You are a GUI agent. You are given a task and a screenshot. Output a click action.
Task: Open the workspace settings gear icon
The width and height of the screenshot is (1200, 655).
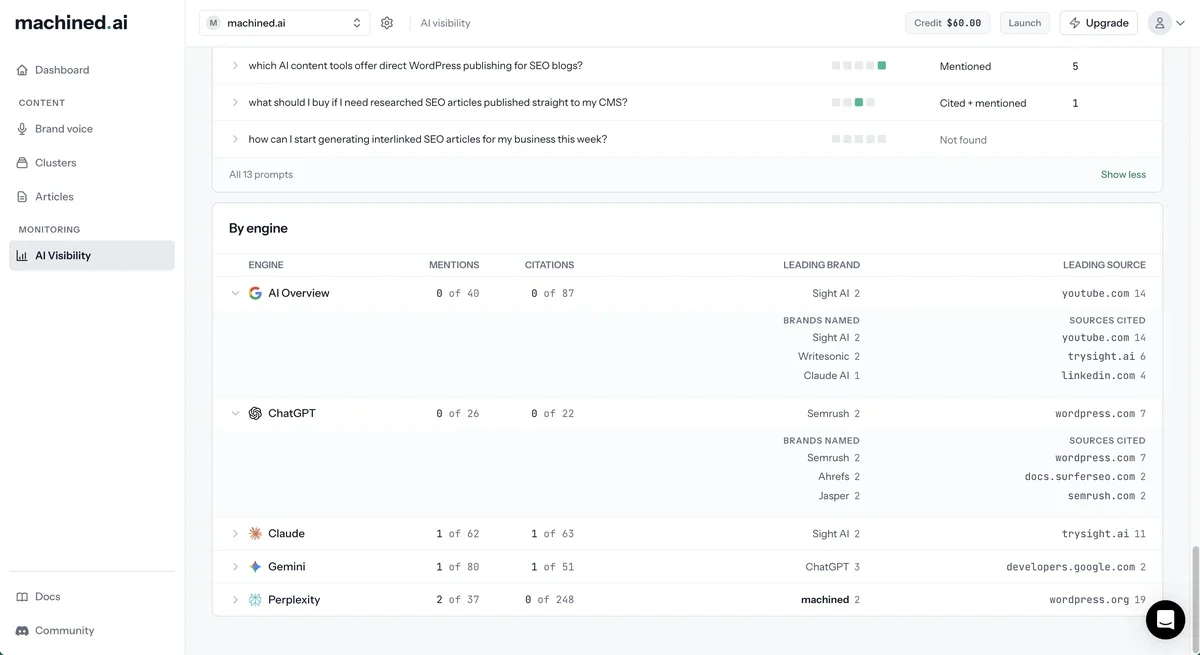387,23
